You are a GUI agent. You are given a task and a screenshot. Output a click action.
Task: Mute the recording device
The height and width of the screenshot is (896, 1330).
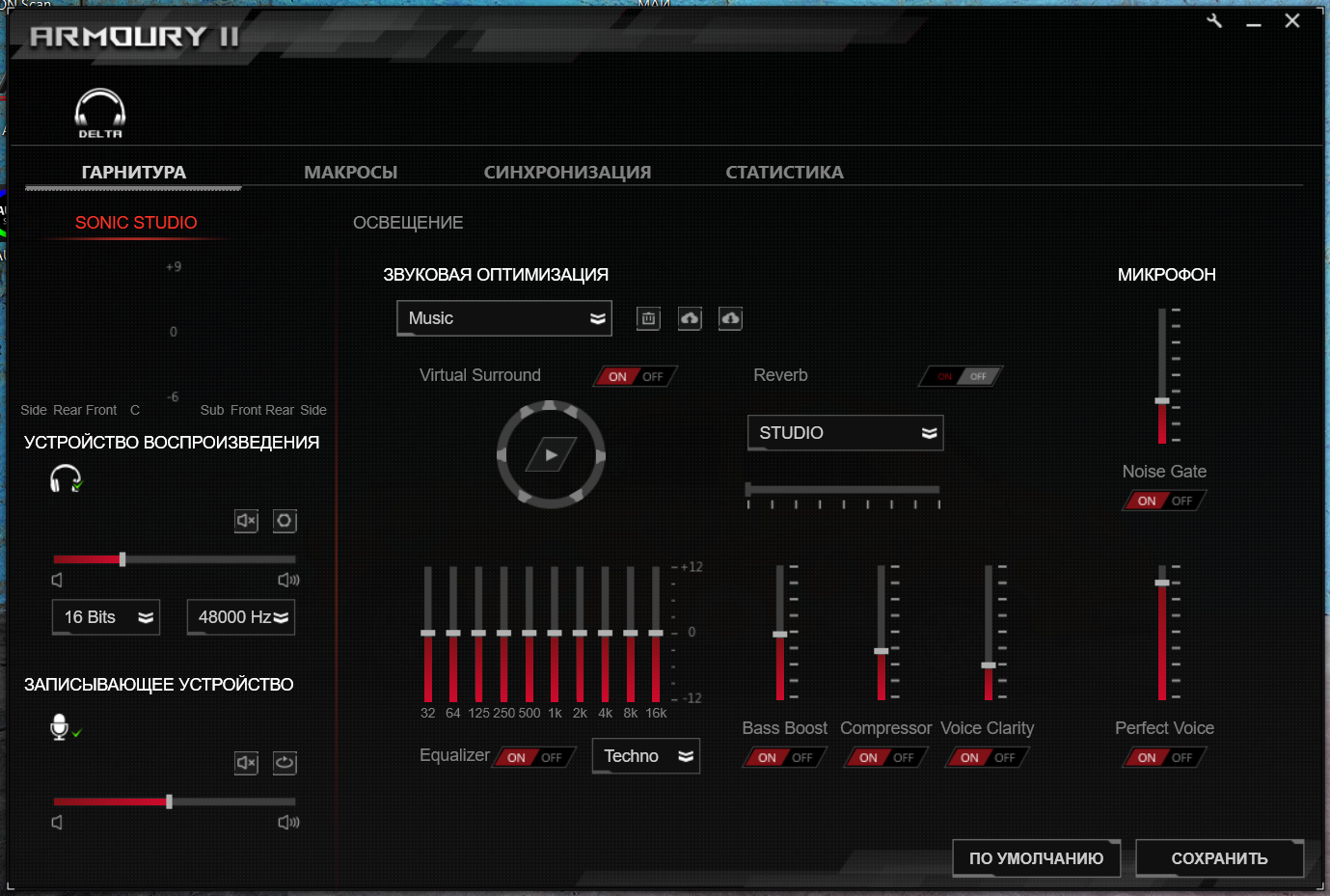247,763
